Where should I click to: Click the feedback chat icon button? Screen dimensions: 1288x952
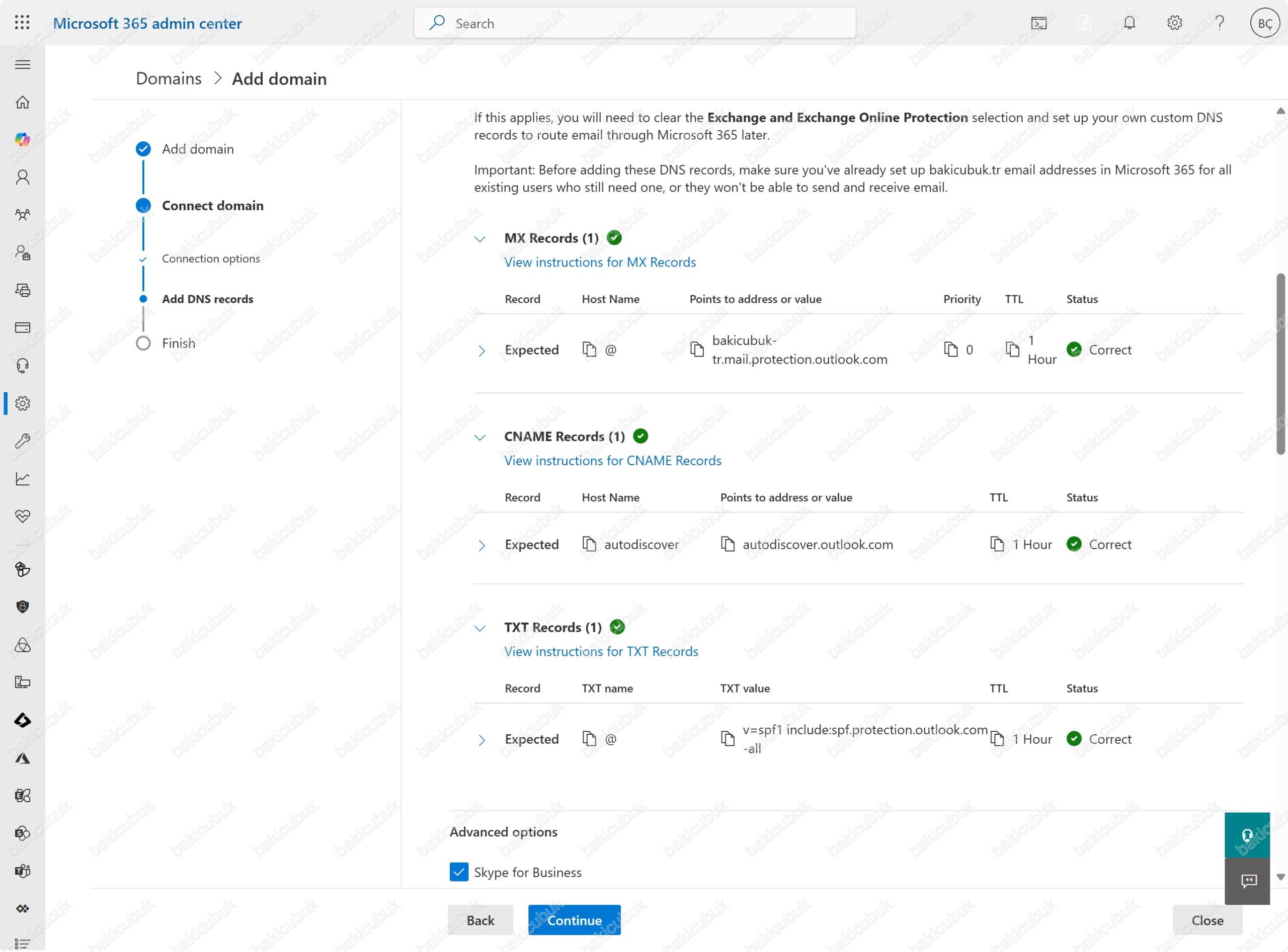[1247, 881]
